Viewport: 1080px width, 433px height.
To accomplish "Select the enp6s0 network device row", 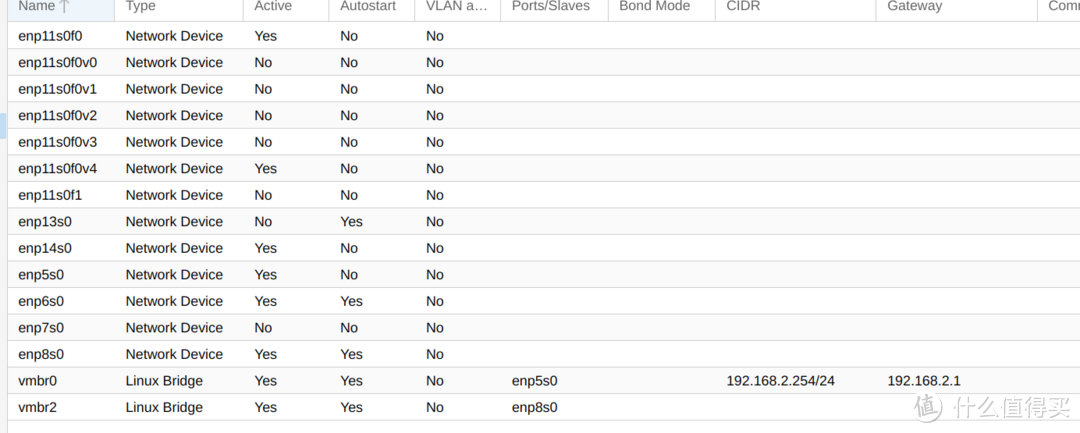I will 543,301.
